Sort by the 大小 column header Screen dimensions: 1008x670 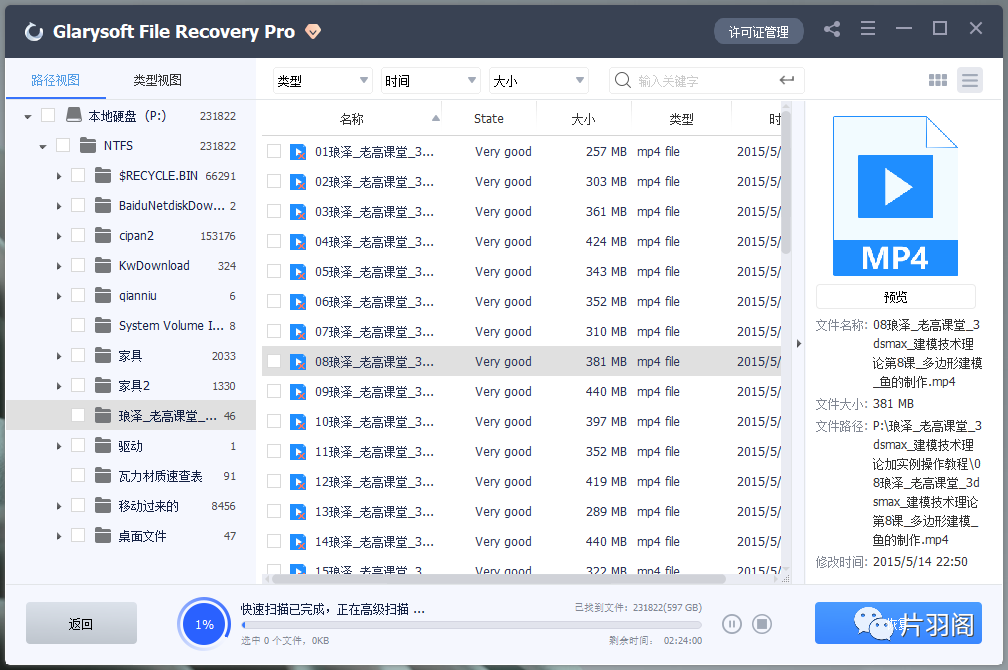pos(583,118)
